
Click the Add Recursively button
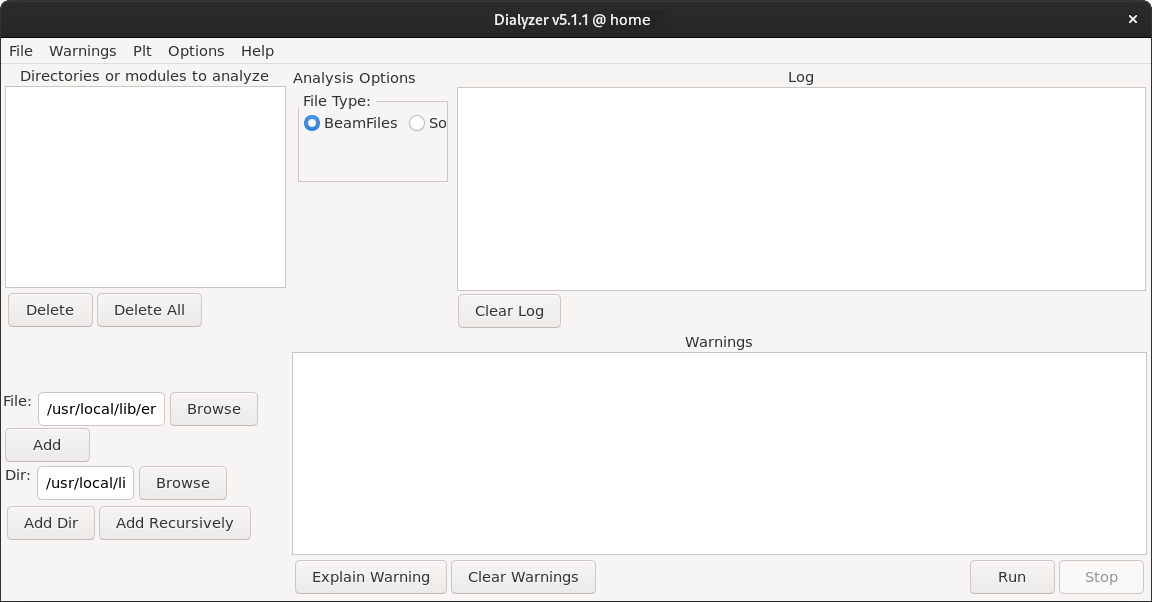(175, 523)
